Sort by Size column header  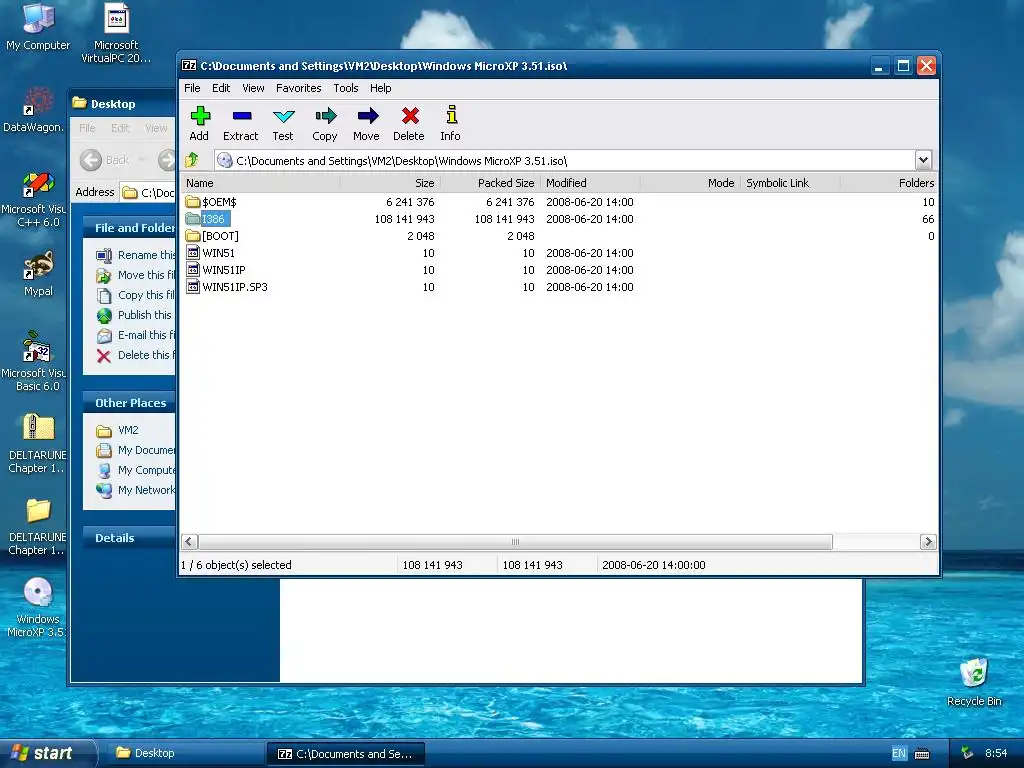(x=390, y=183)
